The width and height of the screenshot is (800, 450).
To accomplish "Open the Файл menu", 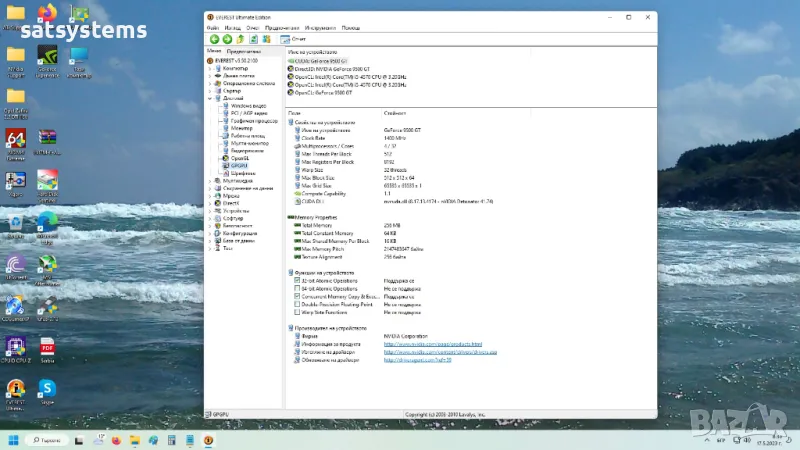I will (x=212, y=28).
